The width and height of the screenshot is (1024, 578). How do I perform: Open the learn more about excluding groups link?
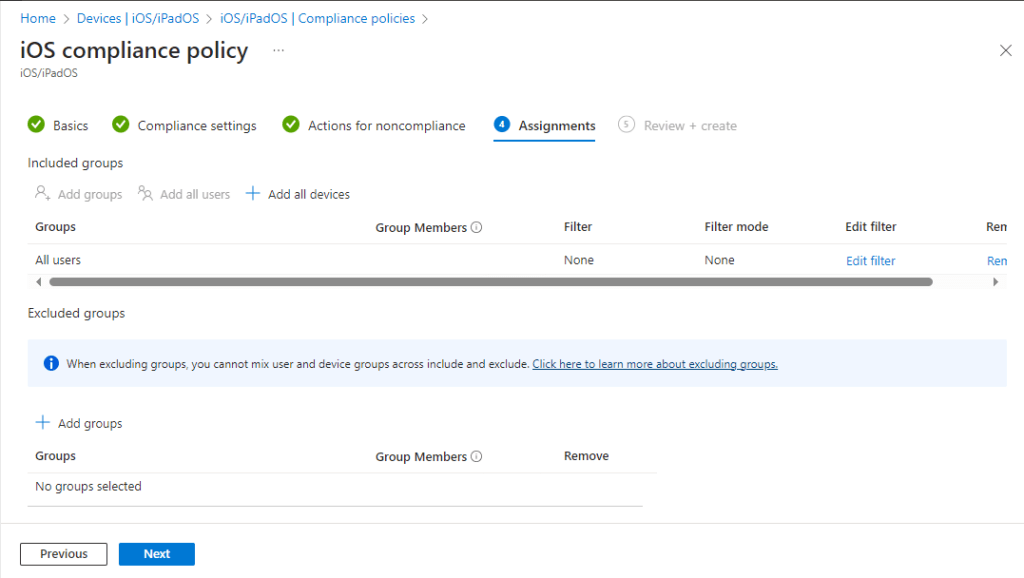tap(655, 364)
